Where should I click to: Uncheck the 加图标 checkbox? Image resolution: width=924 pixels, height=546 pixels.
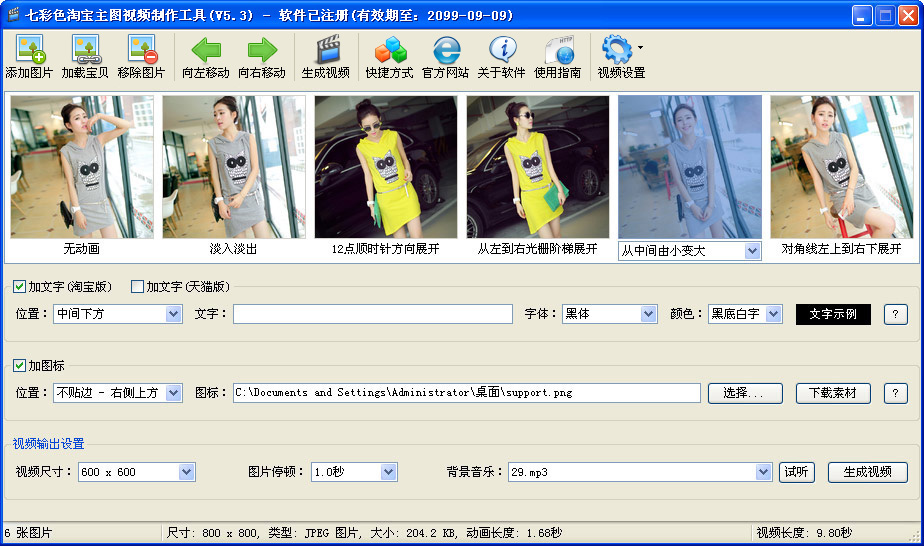(20, 365)
